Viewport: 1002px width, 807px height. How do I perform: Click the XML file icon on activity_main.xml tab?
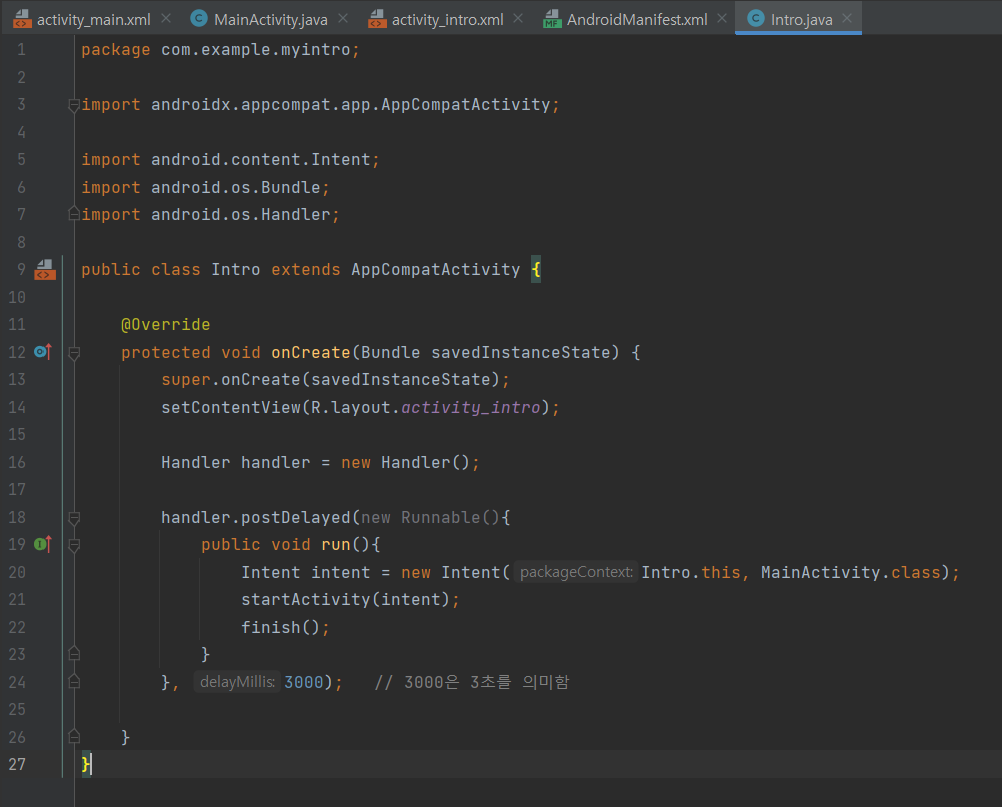pyautogui.click(x=22, y=19)
